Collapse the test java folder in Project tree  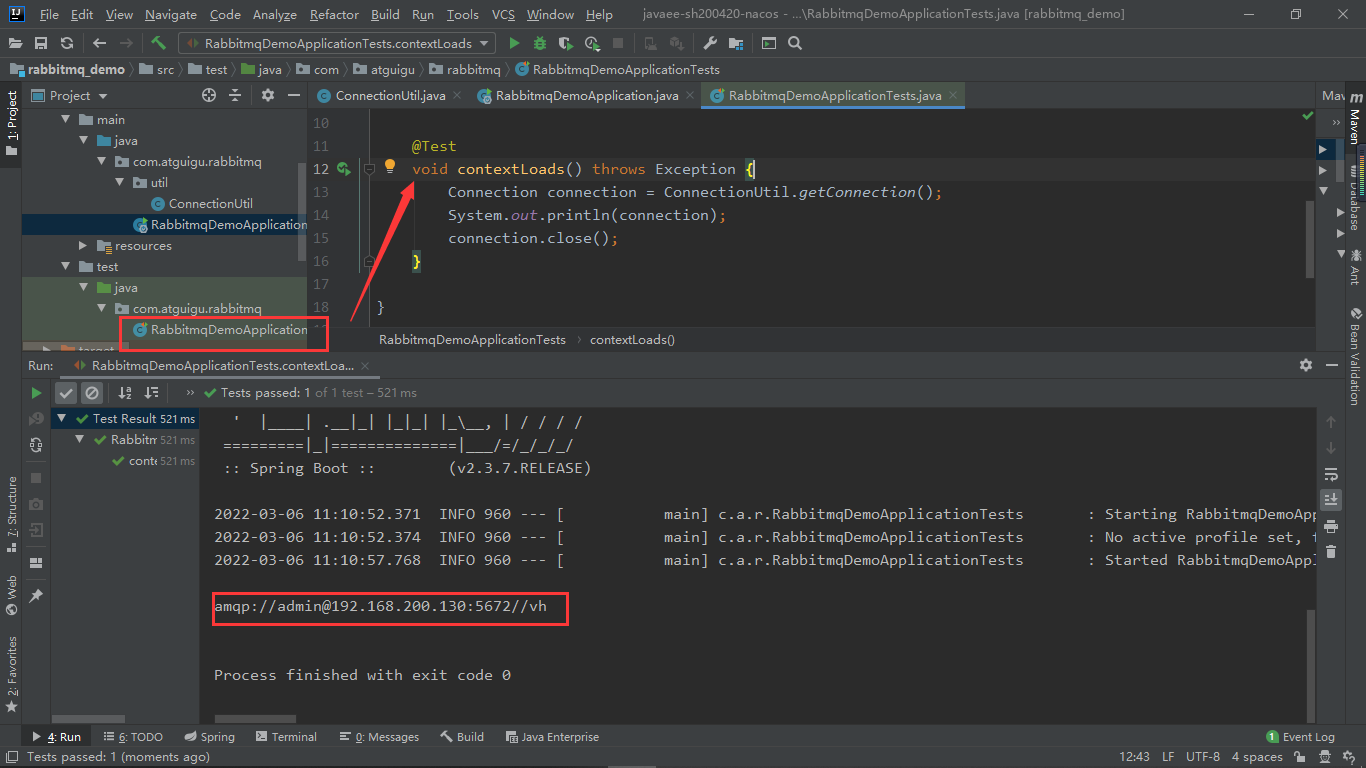point(83,288)
